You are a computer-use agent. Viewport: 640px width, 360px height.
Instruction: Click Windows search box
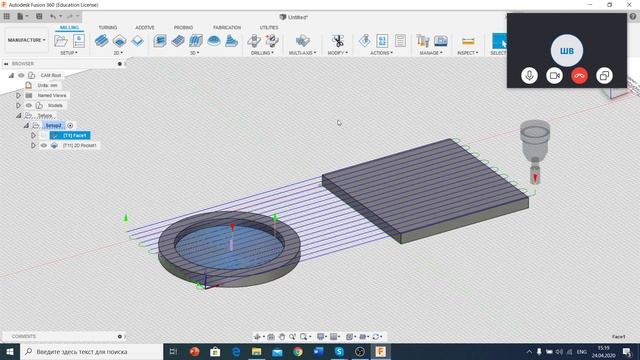coord(91,351)
